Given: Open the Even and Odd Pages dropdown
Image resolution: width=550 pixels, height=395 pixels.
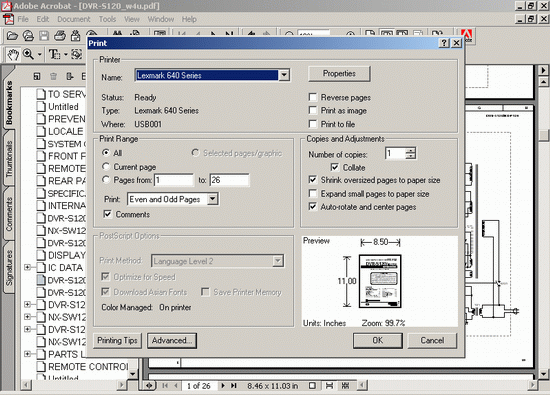Looking at the screenshot, I should (212, 199).
